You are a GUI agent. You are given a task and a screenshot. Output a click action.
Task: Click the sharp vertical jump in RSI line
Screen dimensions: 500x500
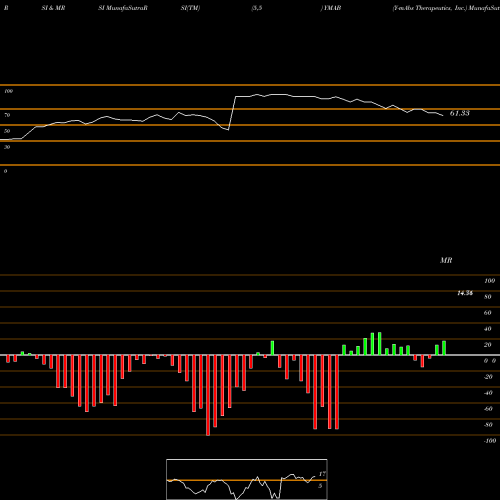click(232, 113)
